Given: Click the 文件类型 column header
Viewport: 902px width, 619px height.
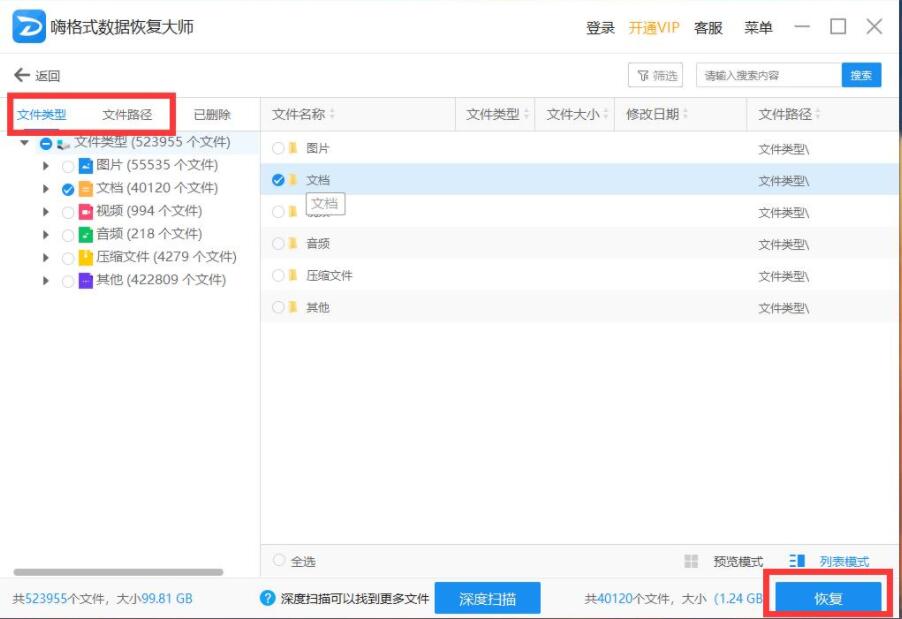Looking at the screenshot, I should point(493,114).
